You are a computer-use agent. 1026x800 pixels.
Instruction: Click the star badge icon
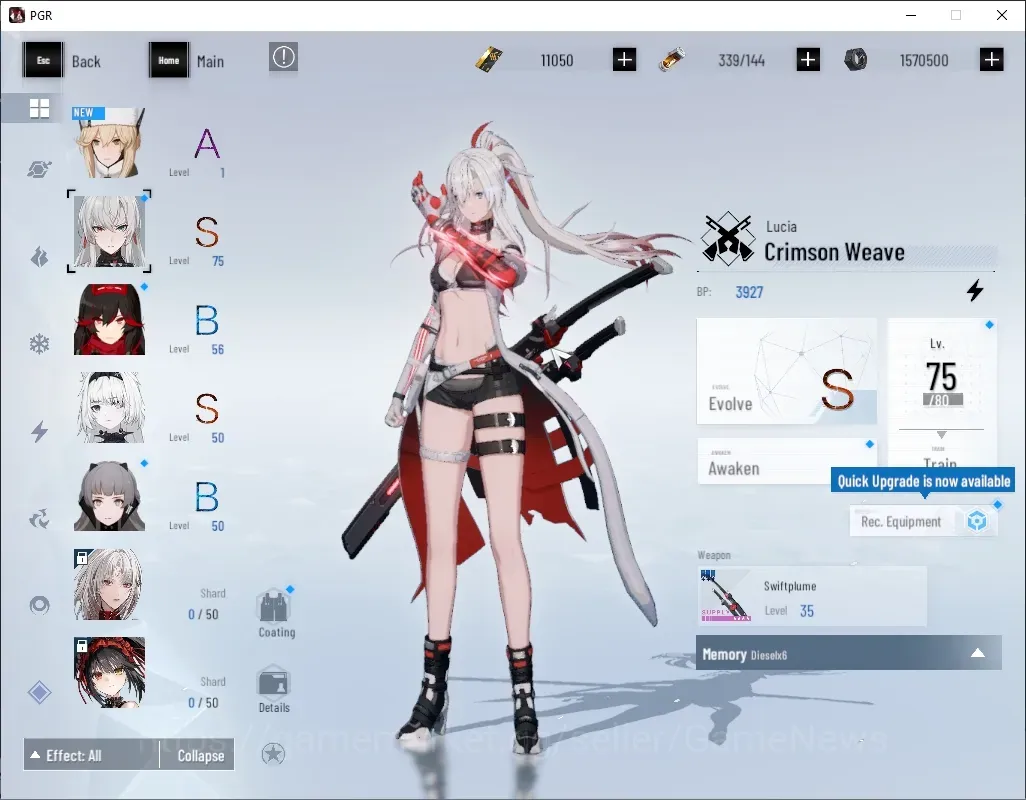(x=273, y=754)
